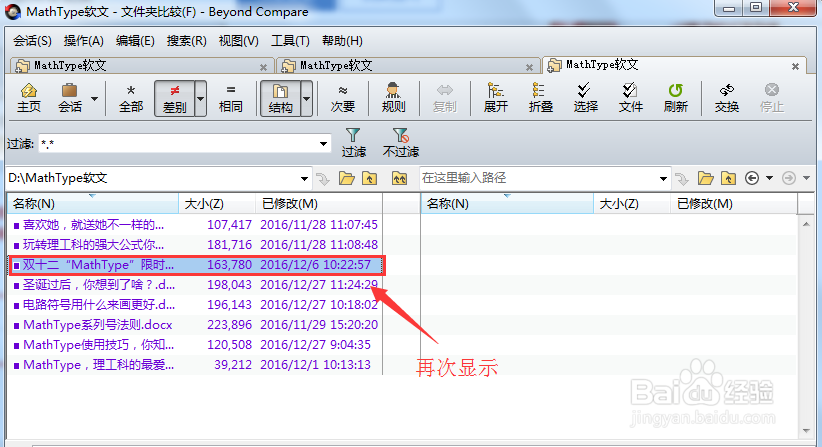
Task: Swap sides using 交换 icon
Action: (727, 98)
